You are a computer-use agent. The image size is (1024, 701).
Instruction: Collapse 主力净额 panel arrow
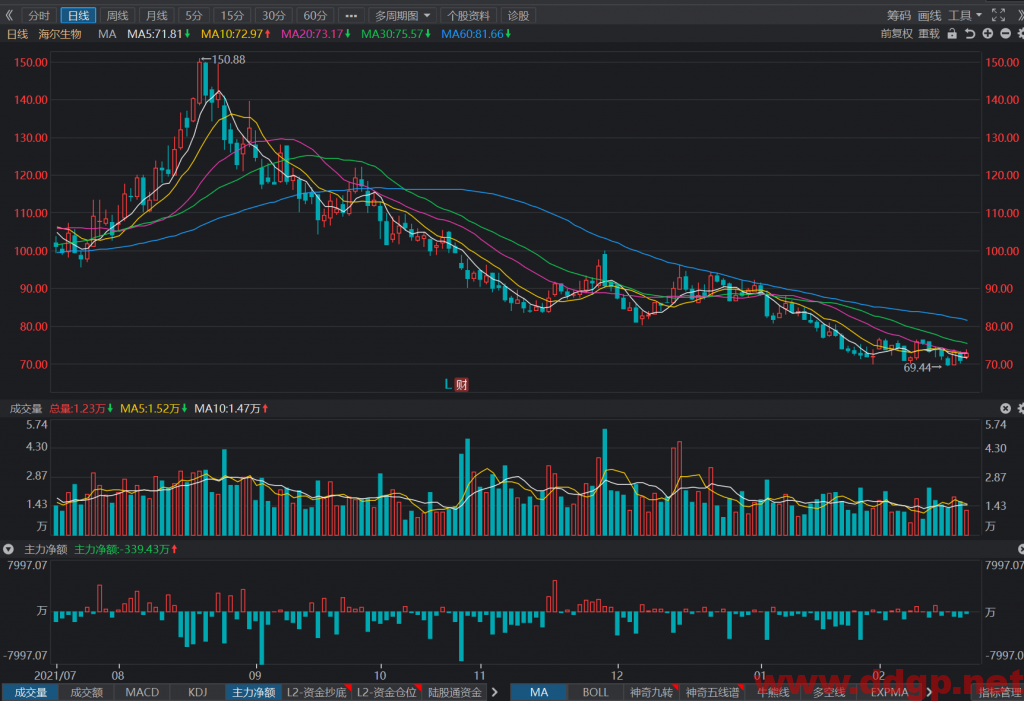[8, 549]
